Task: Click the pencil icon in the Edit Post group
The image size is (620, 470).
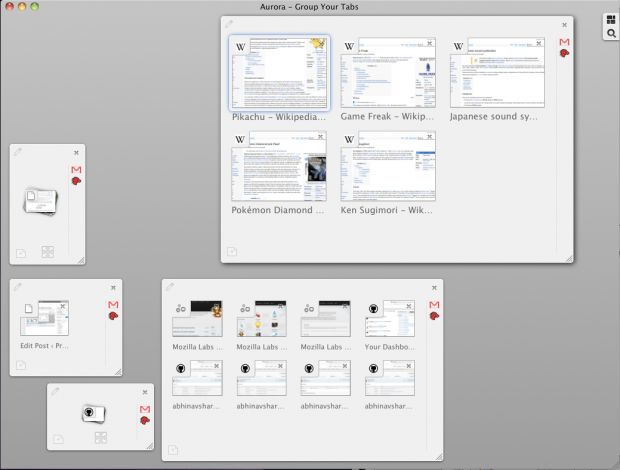Action: [x=18, y=287]
